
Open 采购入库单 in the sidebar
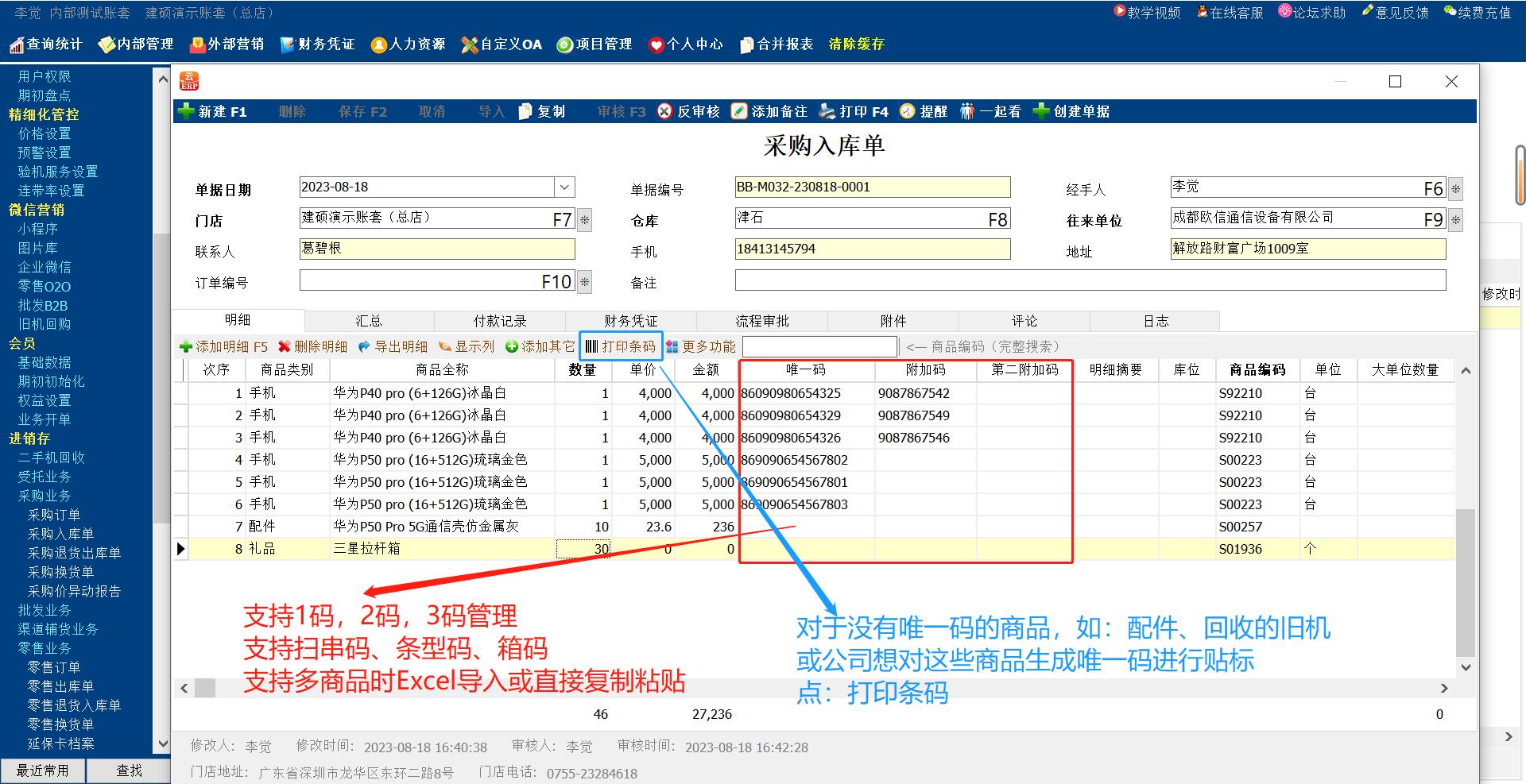[x=60, y=534]
